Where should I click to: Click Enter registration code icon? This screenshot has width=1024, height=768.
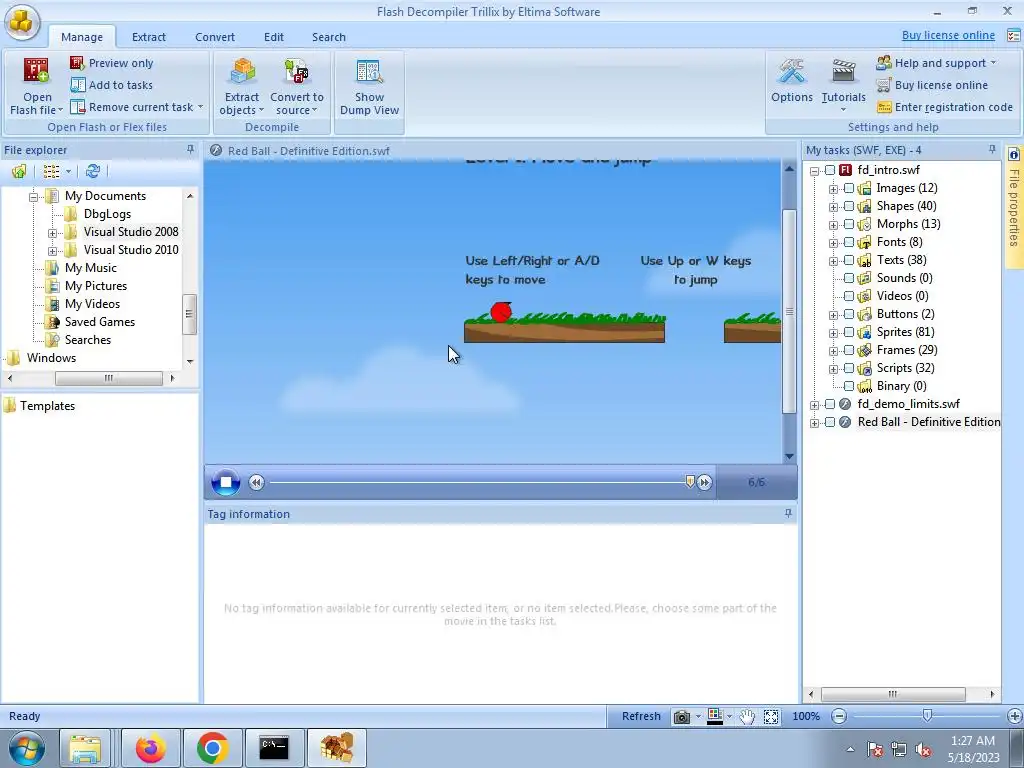pyautogui.click(x=884, y=107)
